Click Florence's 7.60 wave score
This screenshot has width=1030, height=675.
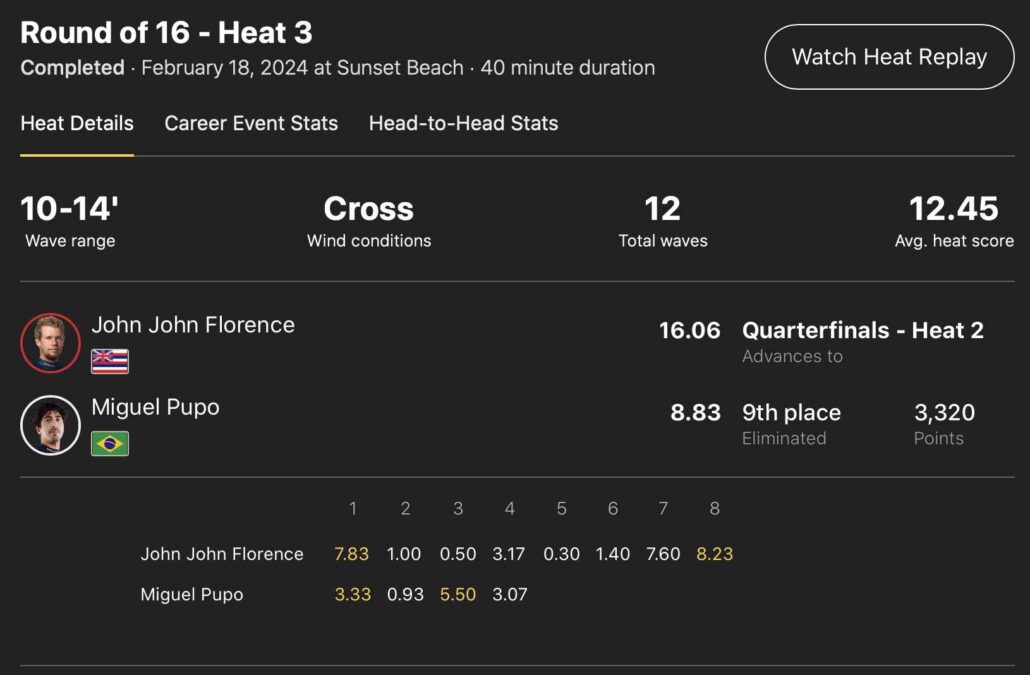[x=663, y=554]
